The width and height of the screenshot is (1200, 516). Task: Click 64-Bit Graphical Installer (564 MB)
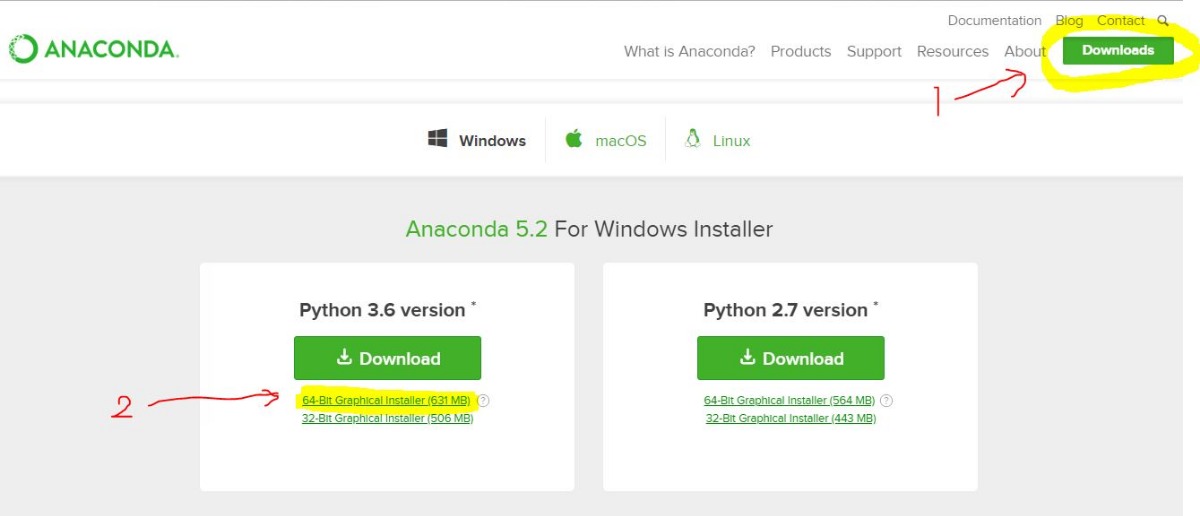(789, 401)
